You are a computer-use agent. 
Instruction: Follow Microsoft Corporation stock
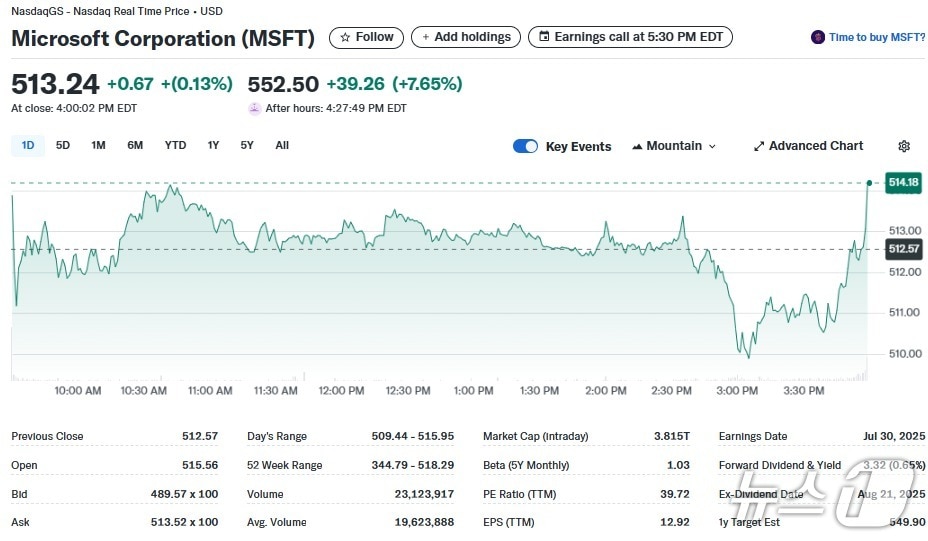click(367, 37)
